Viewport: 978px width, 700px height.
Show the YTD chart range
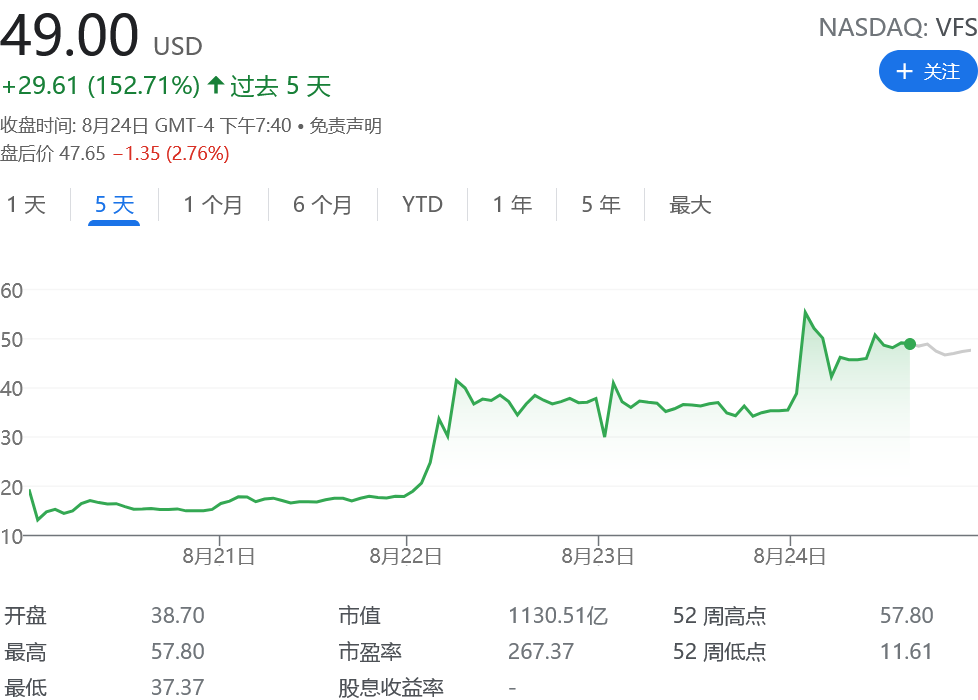tap(422, 205)
